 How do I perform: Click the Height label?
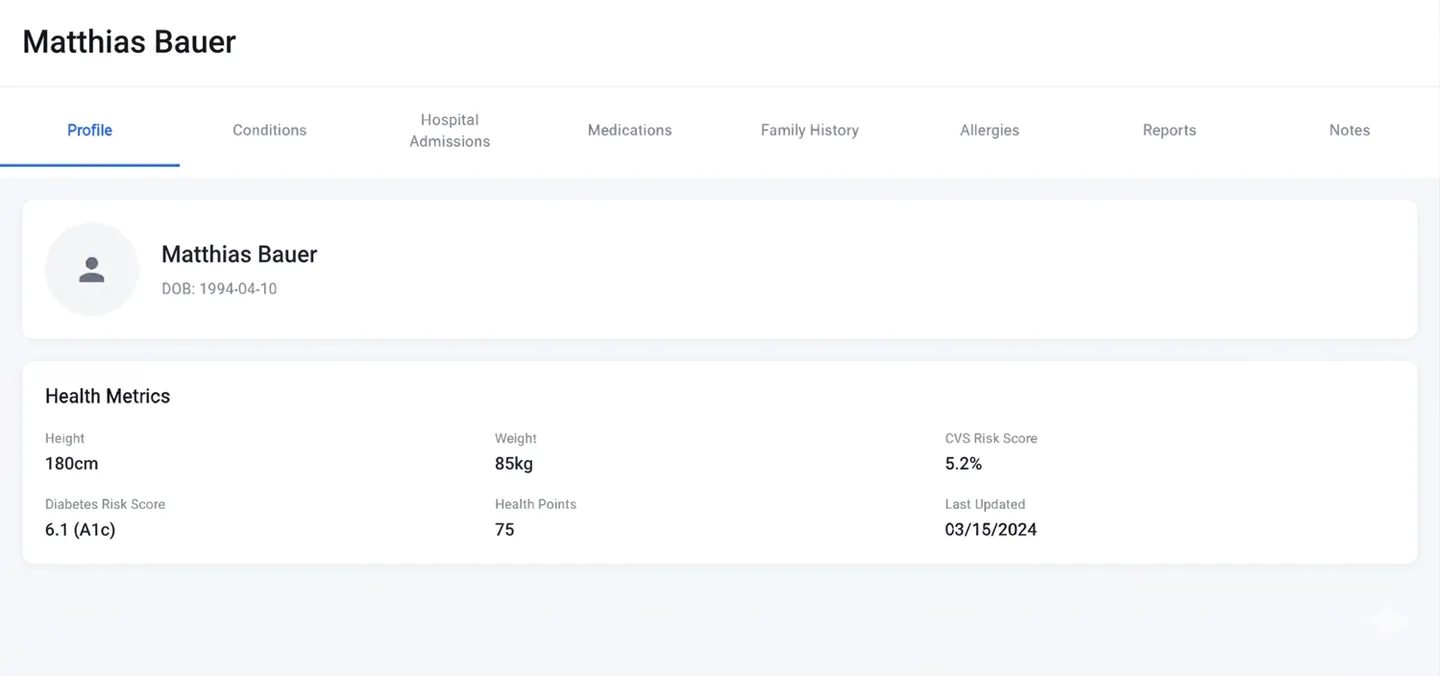coord(65,438)
